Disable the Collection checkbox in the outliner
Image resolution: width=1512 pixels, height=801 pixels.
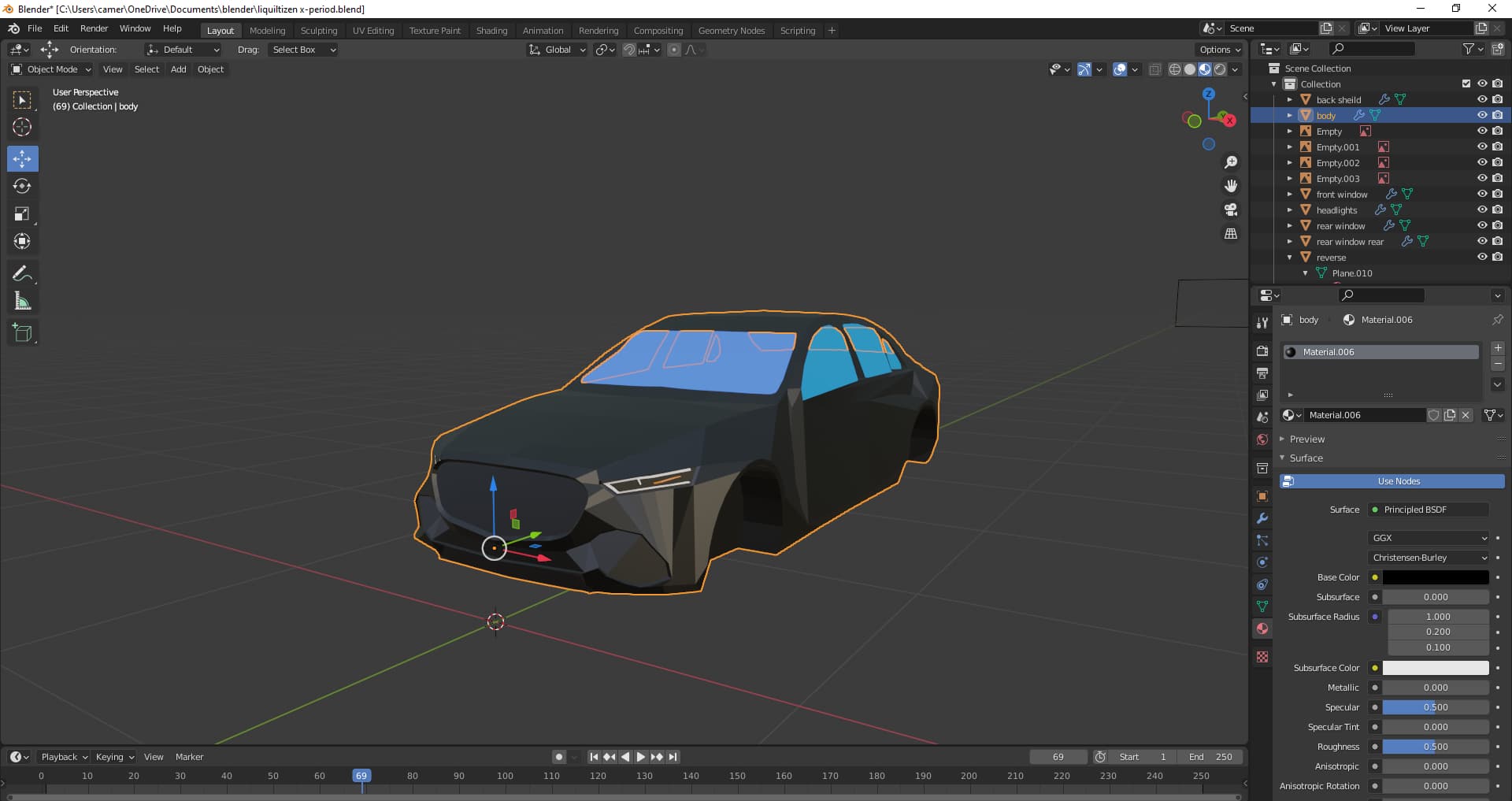1466,83
